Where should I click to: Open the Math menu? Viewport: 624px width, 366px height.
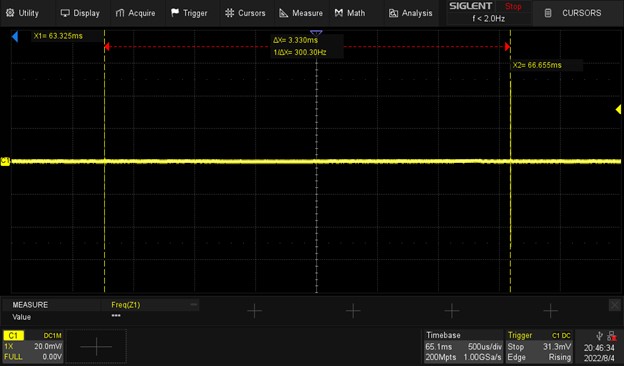tap(350, 13)
